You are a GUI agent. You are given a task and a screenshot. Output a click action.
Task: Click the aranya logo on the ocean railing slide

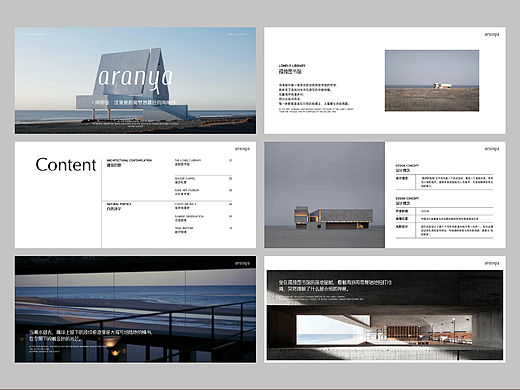pyautogui.click(x=242, y=263)
